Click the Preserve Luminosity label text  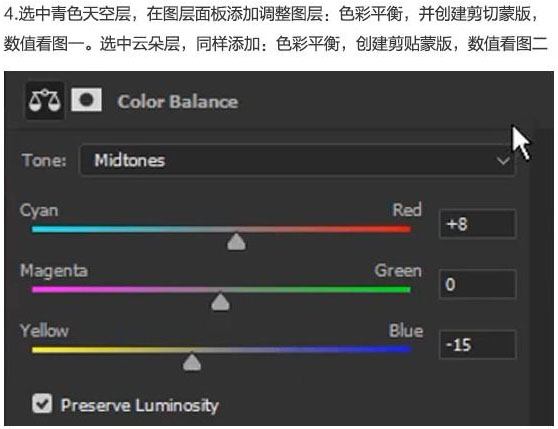tap(140, 406)
